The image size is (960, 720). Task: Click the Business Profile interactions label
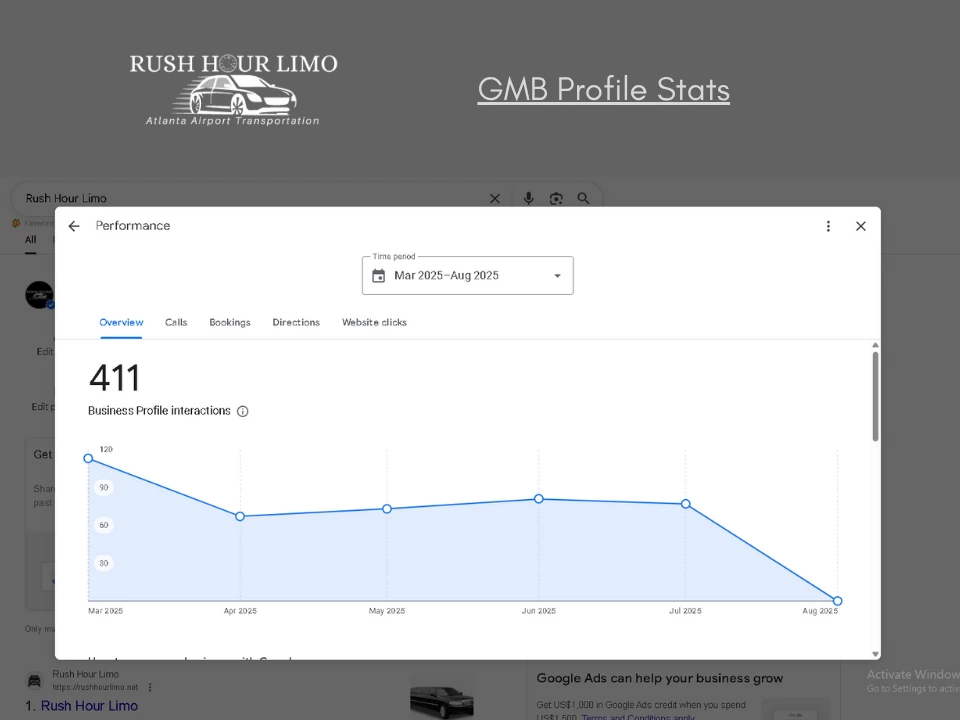coord(159,411)
